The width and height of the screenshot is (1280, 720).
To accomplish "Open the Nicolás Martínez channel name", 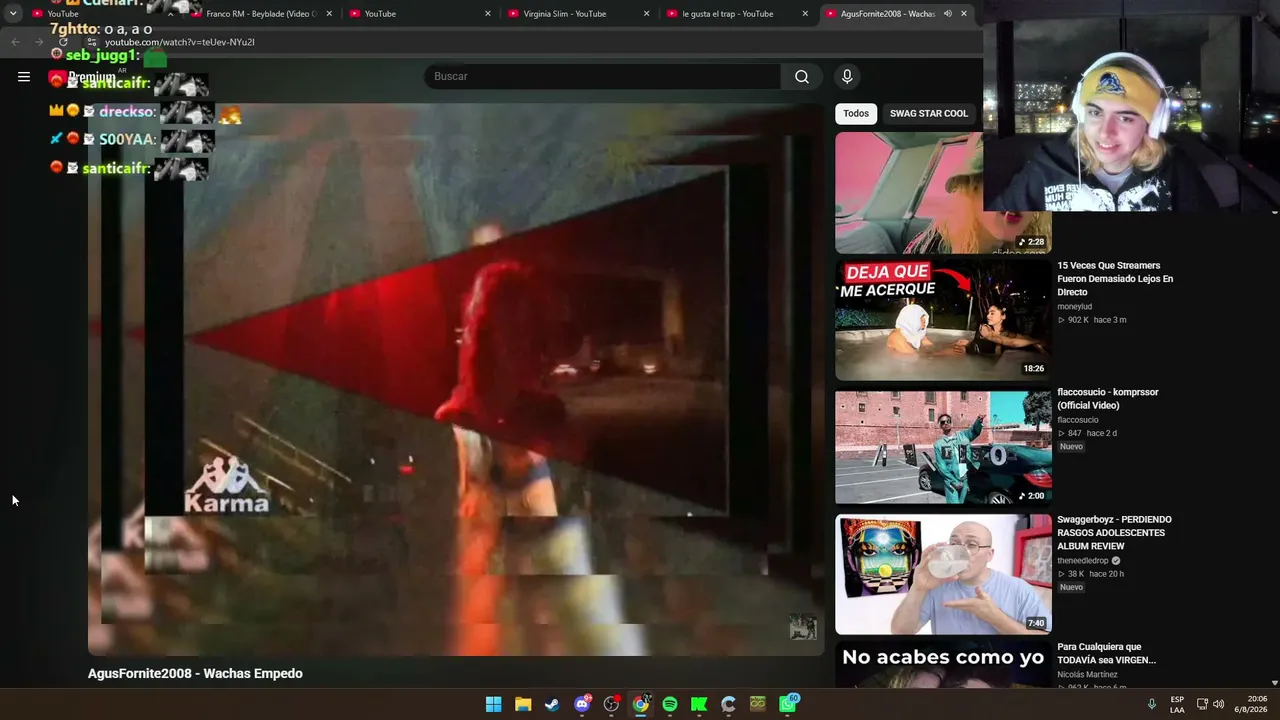I will coord(1087,675).
